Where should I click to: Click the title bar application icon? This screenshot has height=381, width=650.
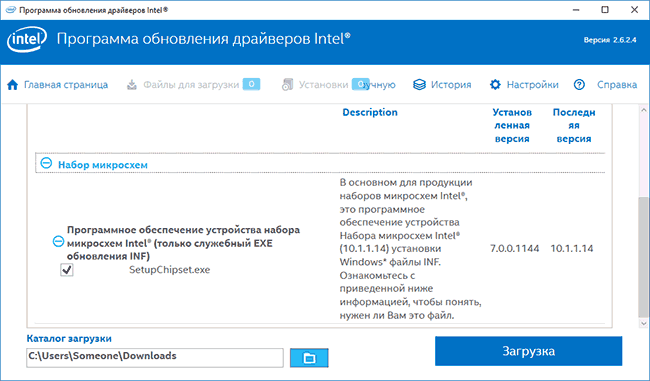pyautogui.click(x=11, y=10)
